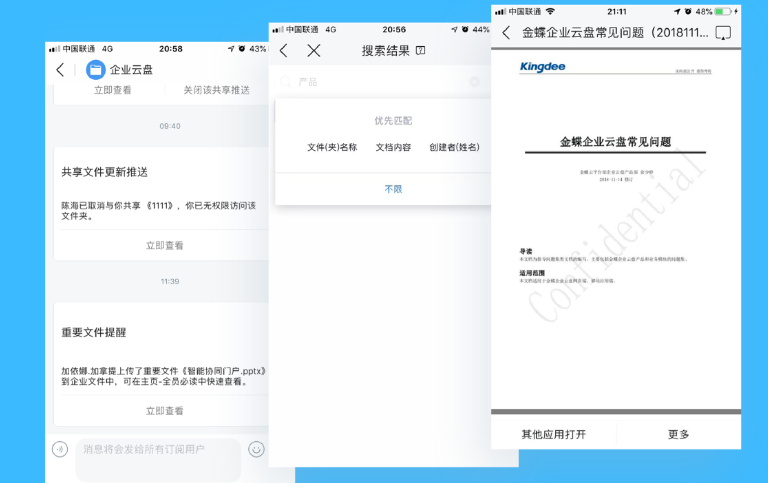Click 其他应用打开 button
The width and height of the screenshot is (768, 483).
coord(554,435)
